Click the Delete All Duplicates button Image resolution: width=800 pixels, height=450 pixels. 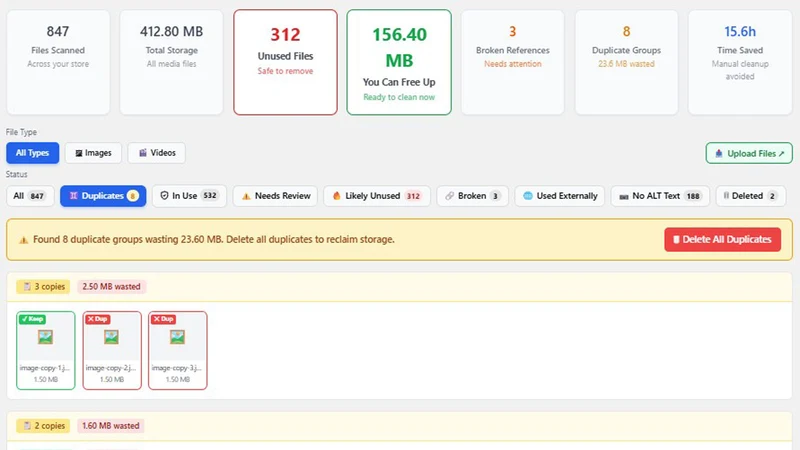722,239
